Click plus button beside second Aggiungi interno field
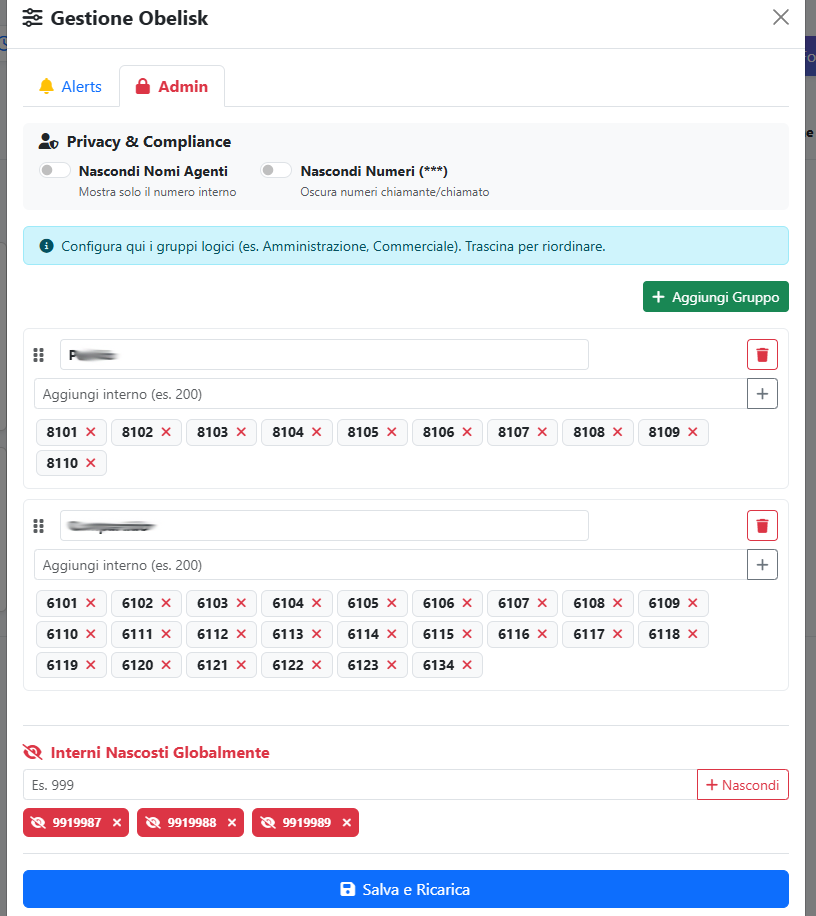The height and width of the screenshot is (916, 816). pyautogui.click(x=762, y=565)
